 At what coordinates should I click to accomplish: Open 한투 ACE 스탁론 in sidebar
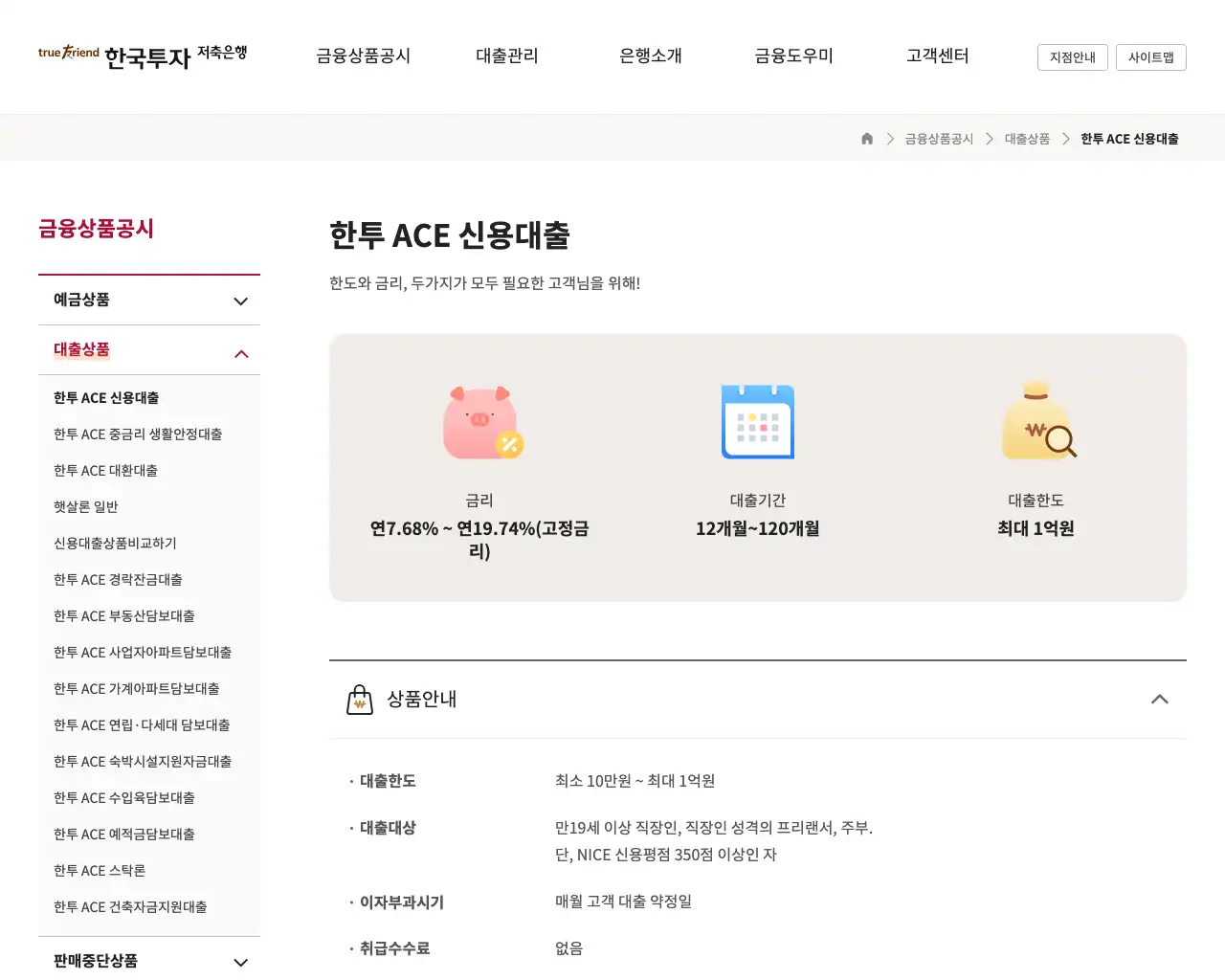[100, 871]
